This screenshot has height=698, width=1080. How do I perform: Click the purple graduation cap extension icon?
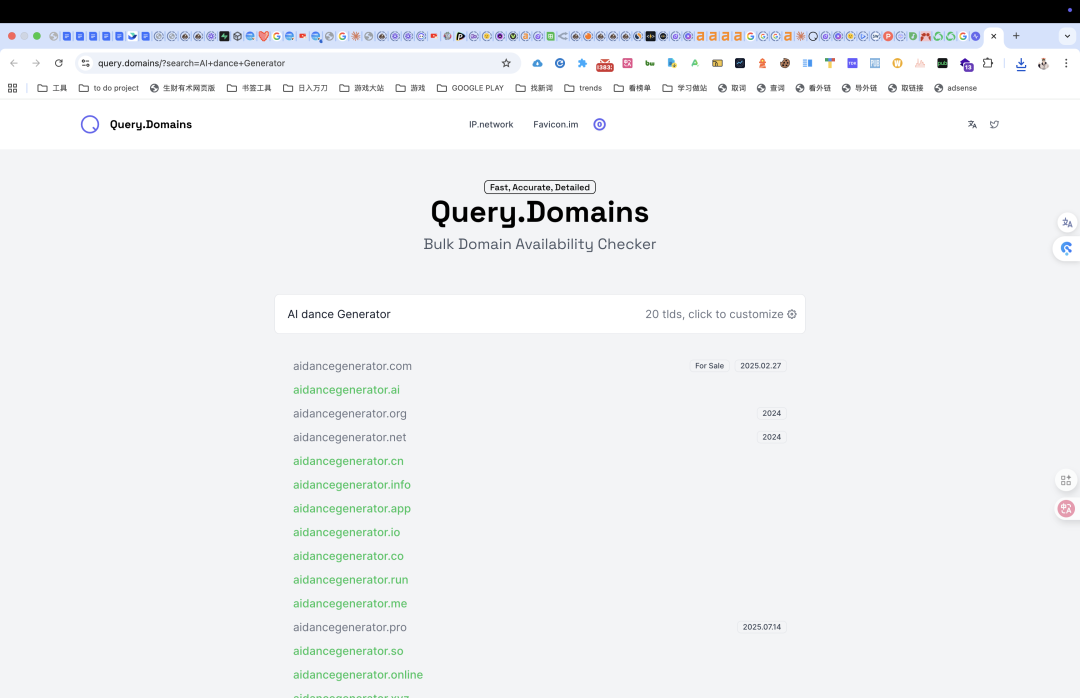tap(966, 64)
